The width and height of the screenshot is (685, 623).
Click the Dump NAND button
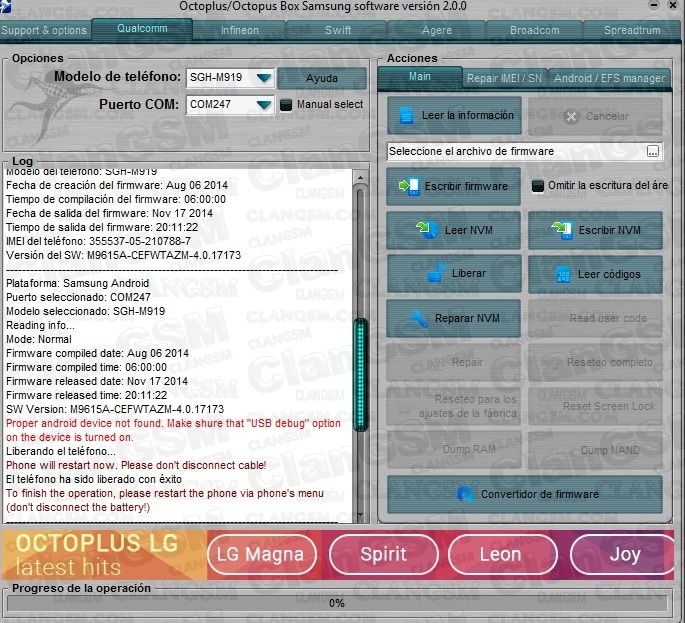pos(595,450)
